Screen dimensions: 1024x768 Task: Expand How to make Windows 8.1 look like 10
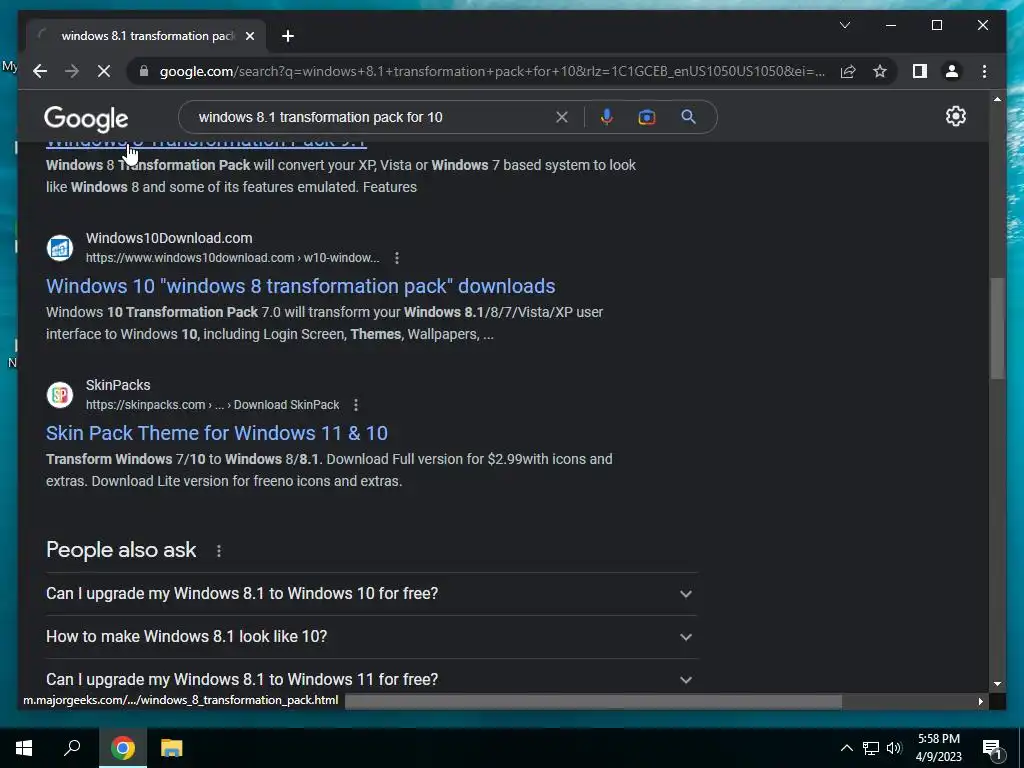pos(371,637)
